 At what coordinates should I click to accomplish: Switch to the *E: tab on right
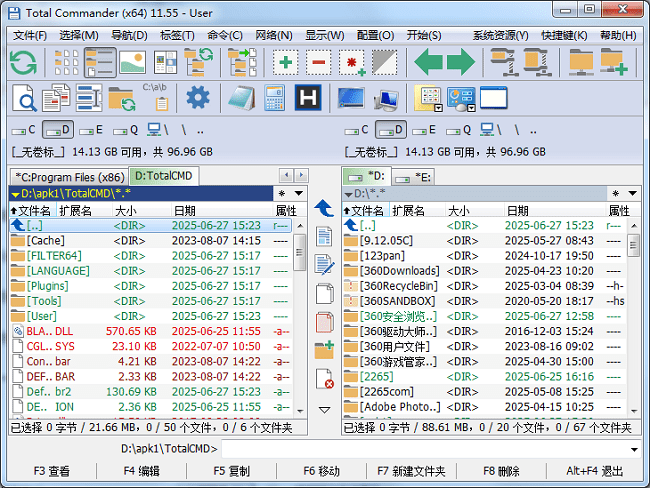(x=413, y=177)
